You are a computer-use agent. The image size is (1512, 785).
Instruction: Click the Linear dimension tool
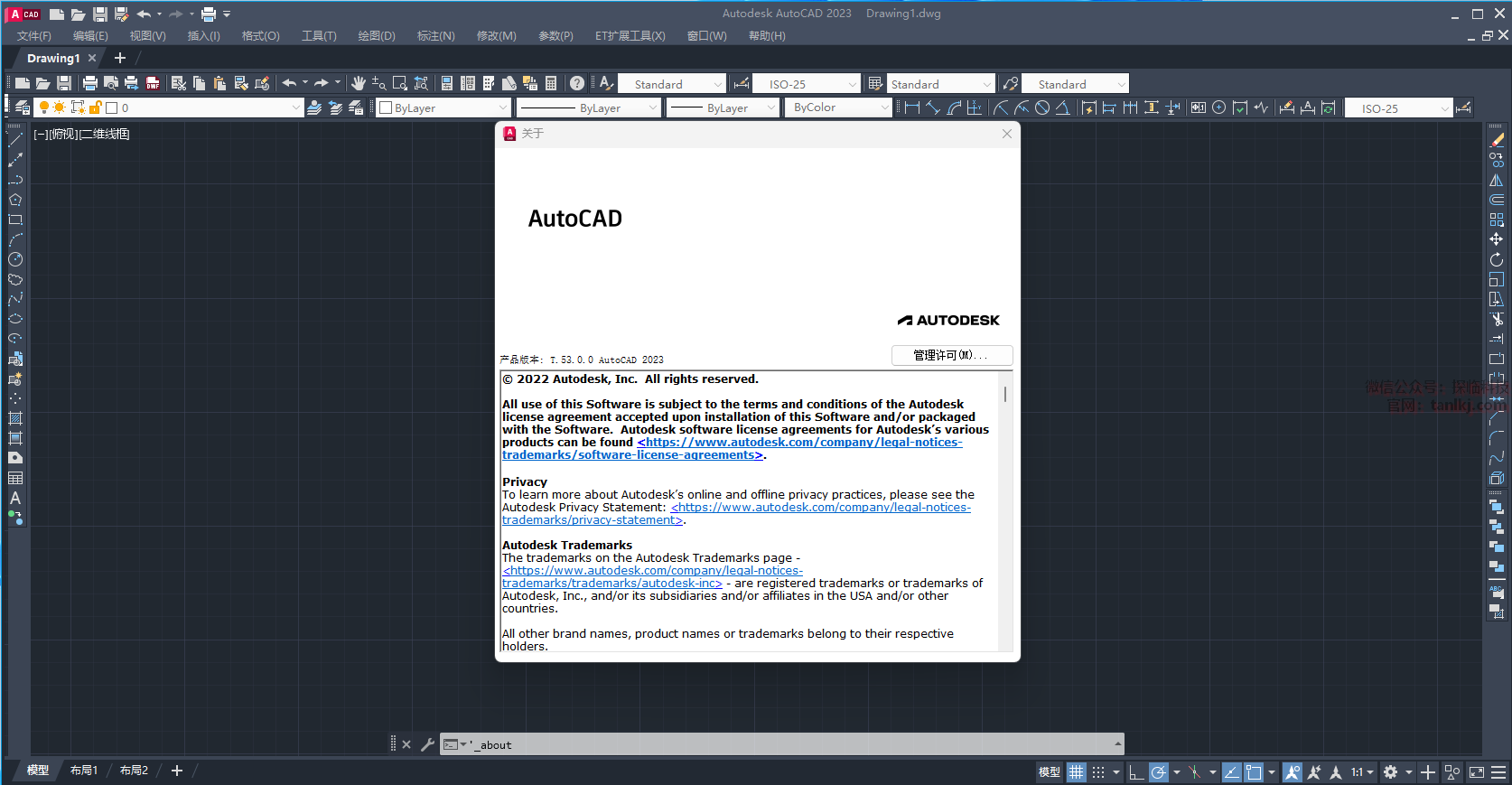click(x=911, y=107)
